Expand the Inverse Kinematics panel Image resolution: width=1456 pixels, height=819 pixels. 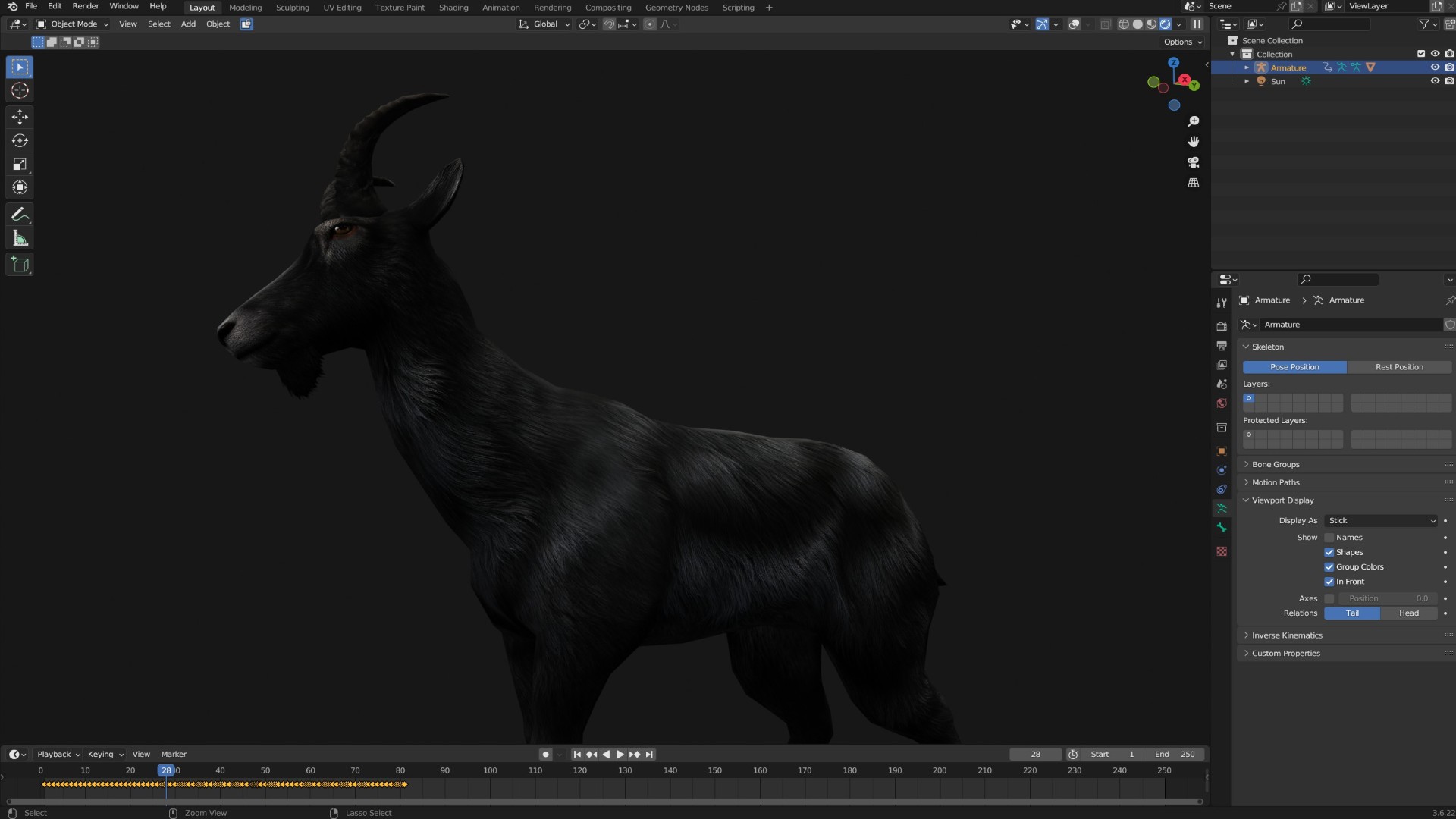point(1287,636)
